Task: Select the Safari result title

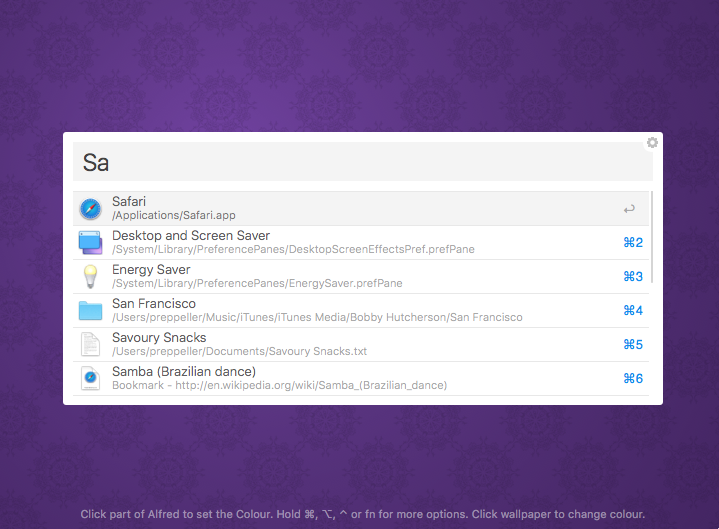Action: 129,202
